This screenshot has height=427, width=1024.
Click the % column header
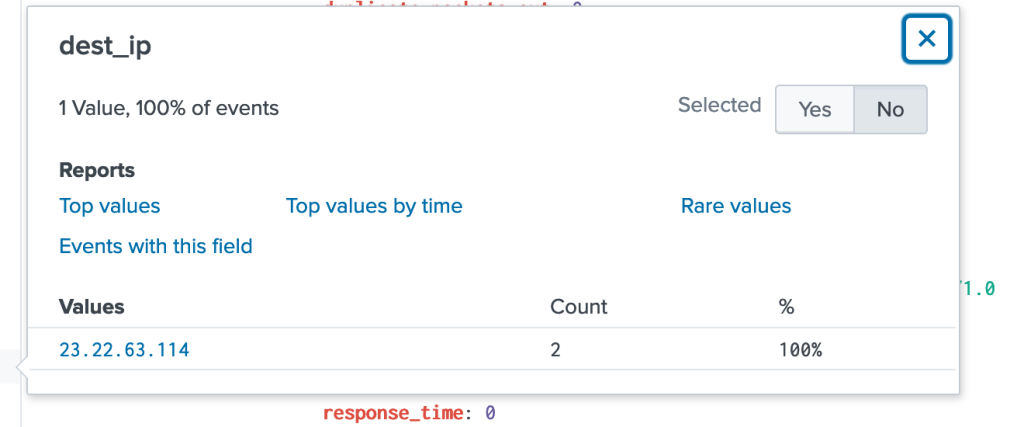(786, 306)
